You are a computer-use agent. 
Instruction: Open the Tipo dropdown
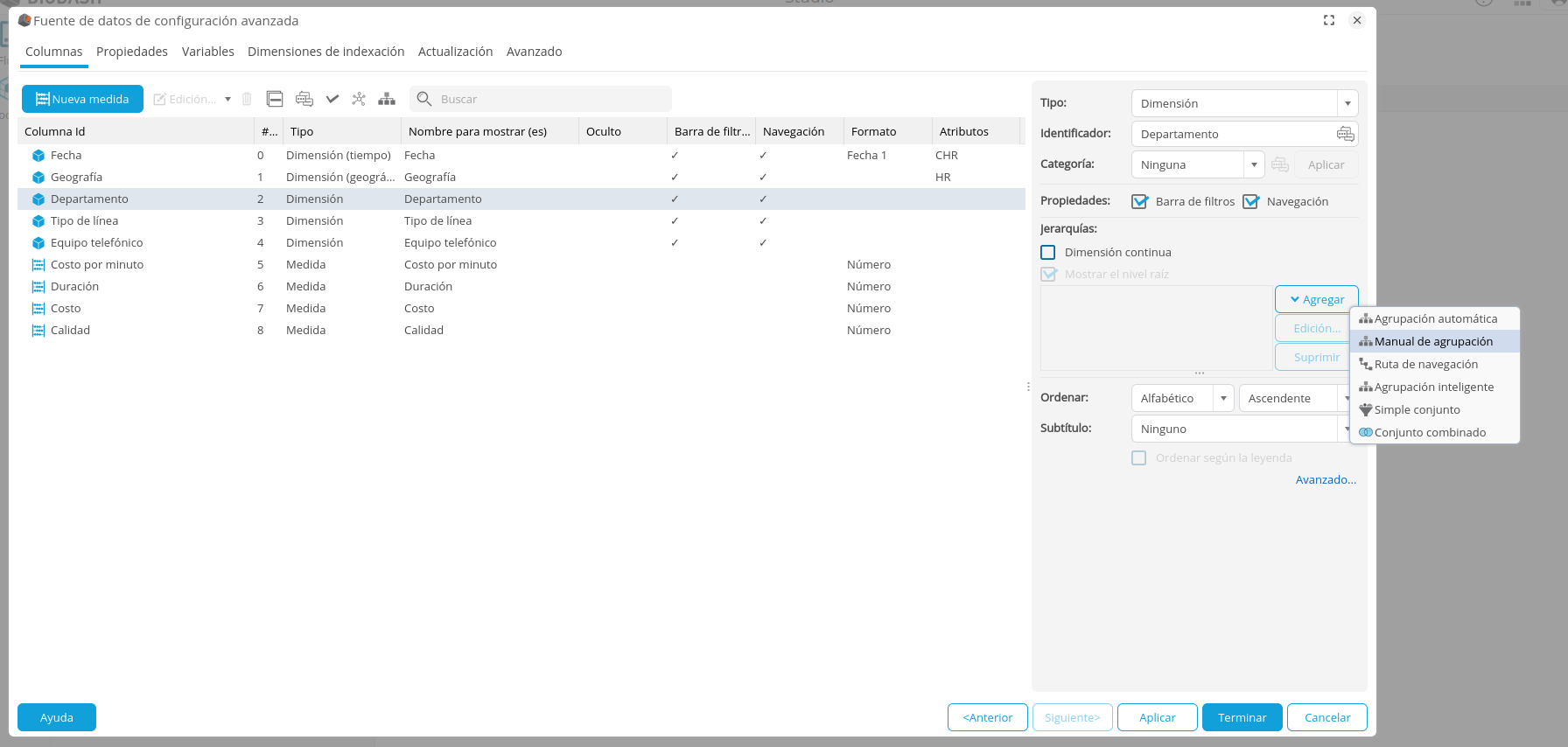1347,103
